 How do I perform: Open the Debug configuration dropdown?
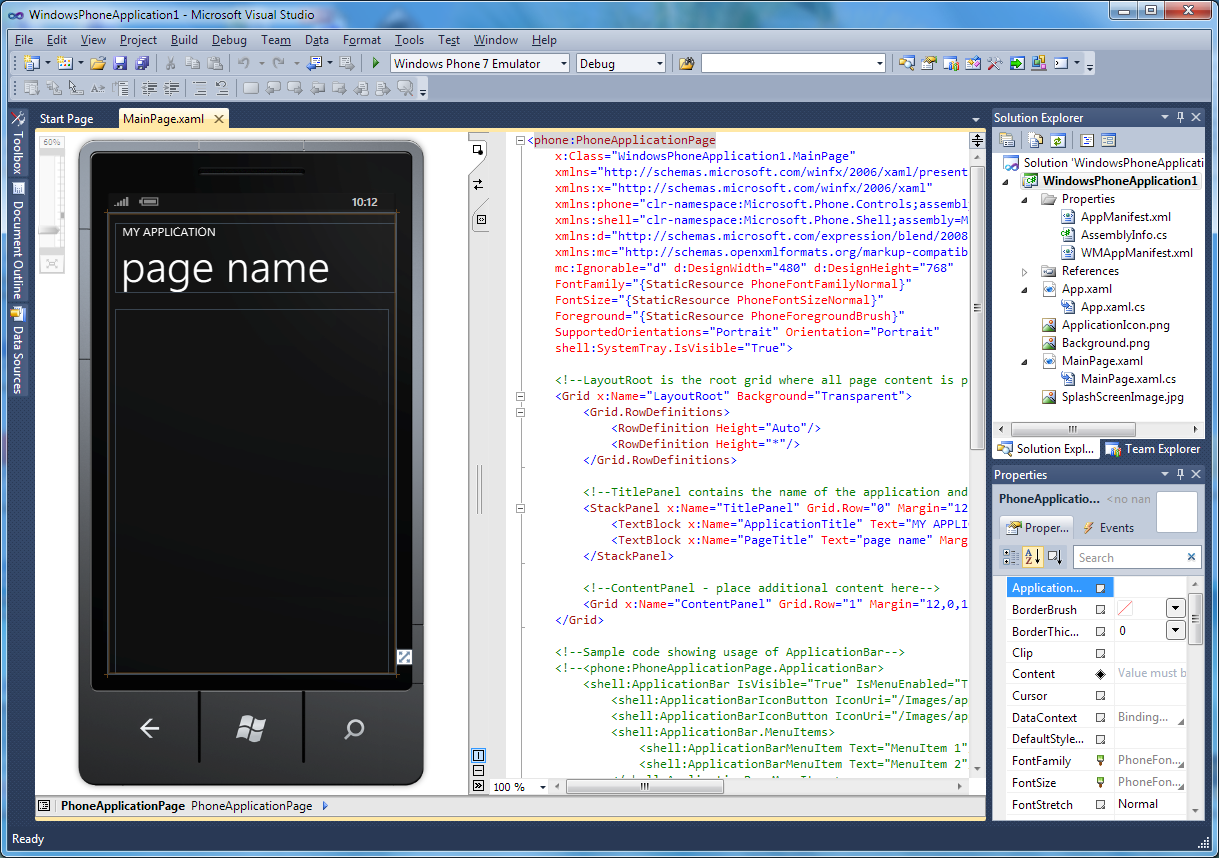point(659,63)
